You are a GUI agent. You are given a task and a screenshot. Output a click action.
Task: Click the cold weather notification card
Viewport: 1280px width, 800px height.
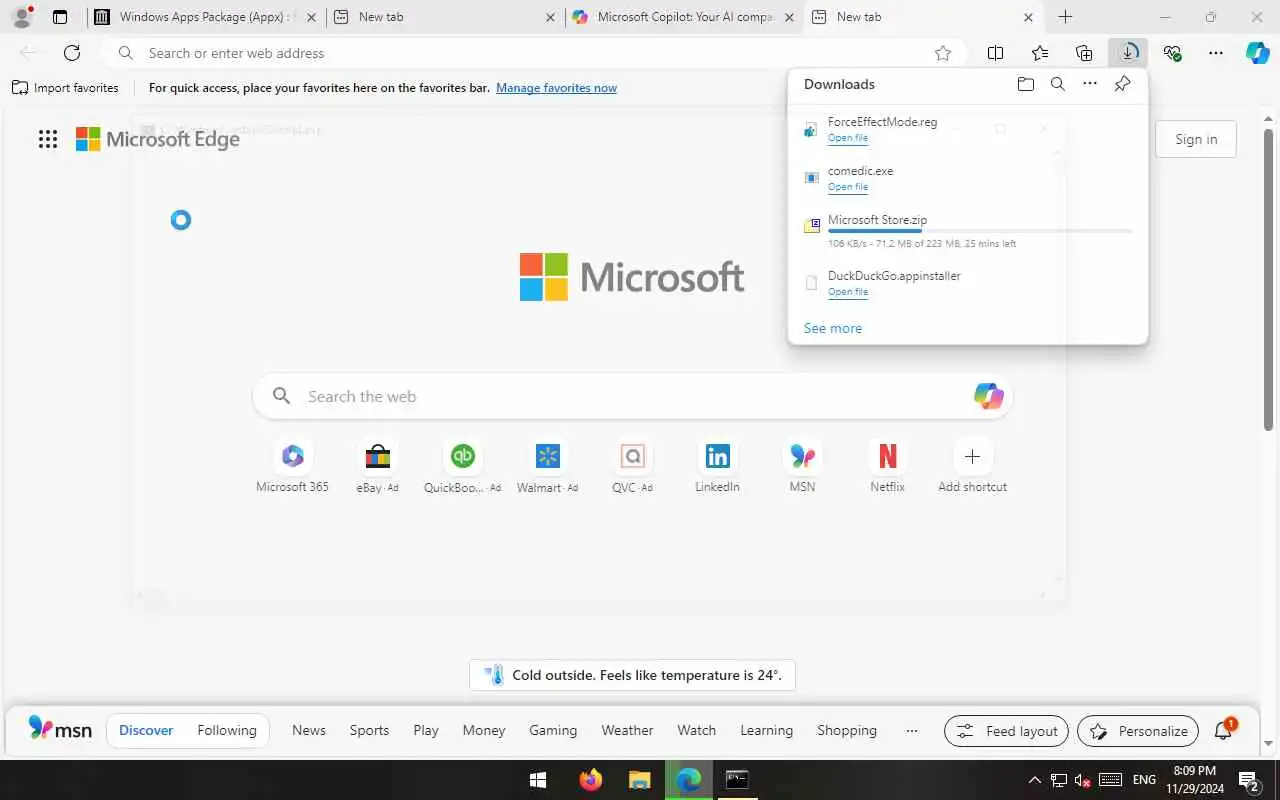pyautogui.click(x=632, y=675)
